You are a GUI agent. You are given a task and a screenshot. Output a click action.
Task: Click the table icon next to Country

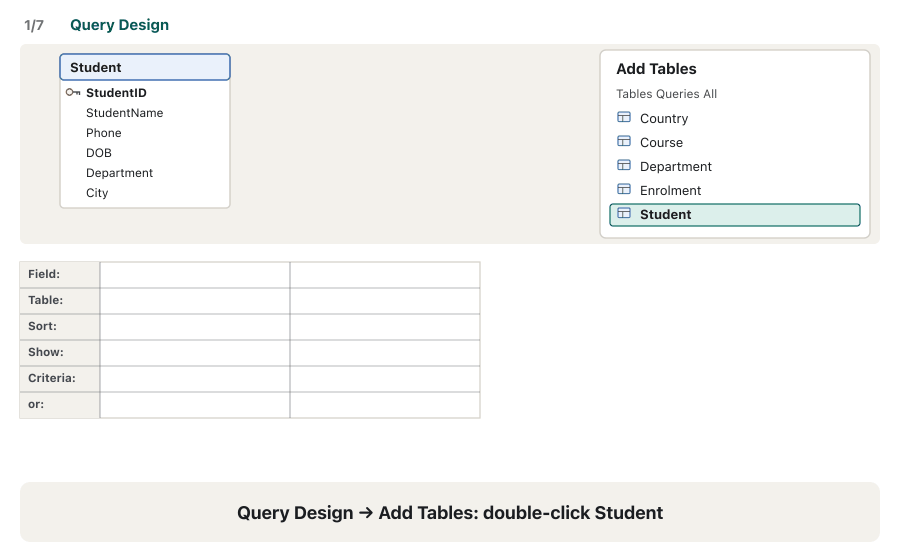point(624,118)
